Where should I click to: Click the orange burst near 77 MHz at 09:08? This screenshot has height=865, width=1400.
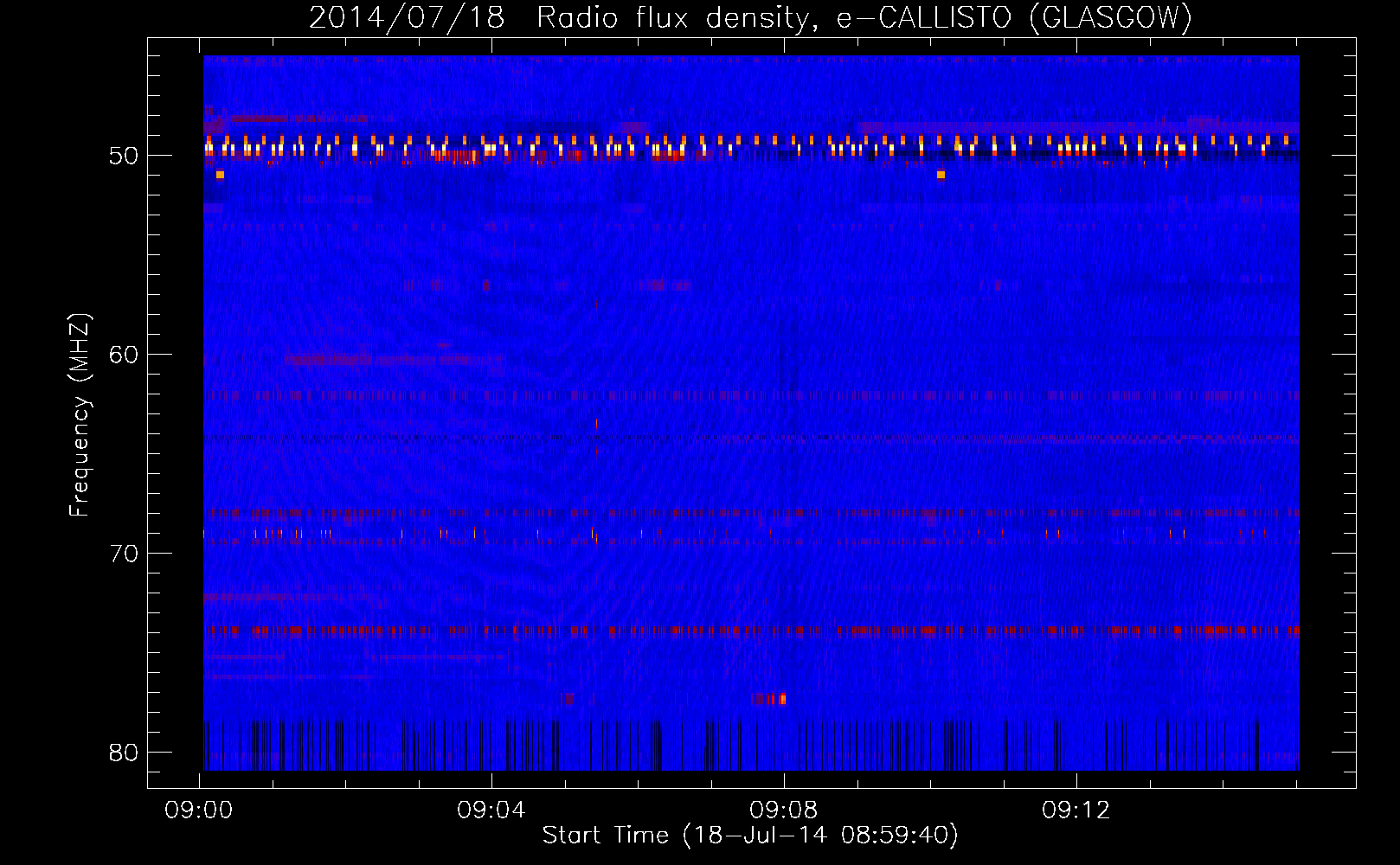(x=780, y=699)
